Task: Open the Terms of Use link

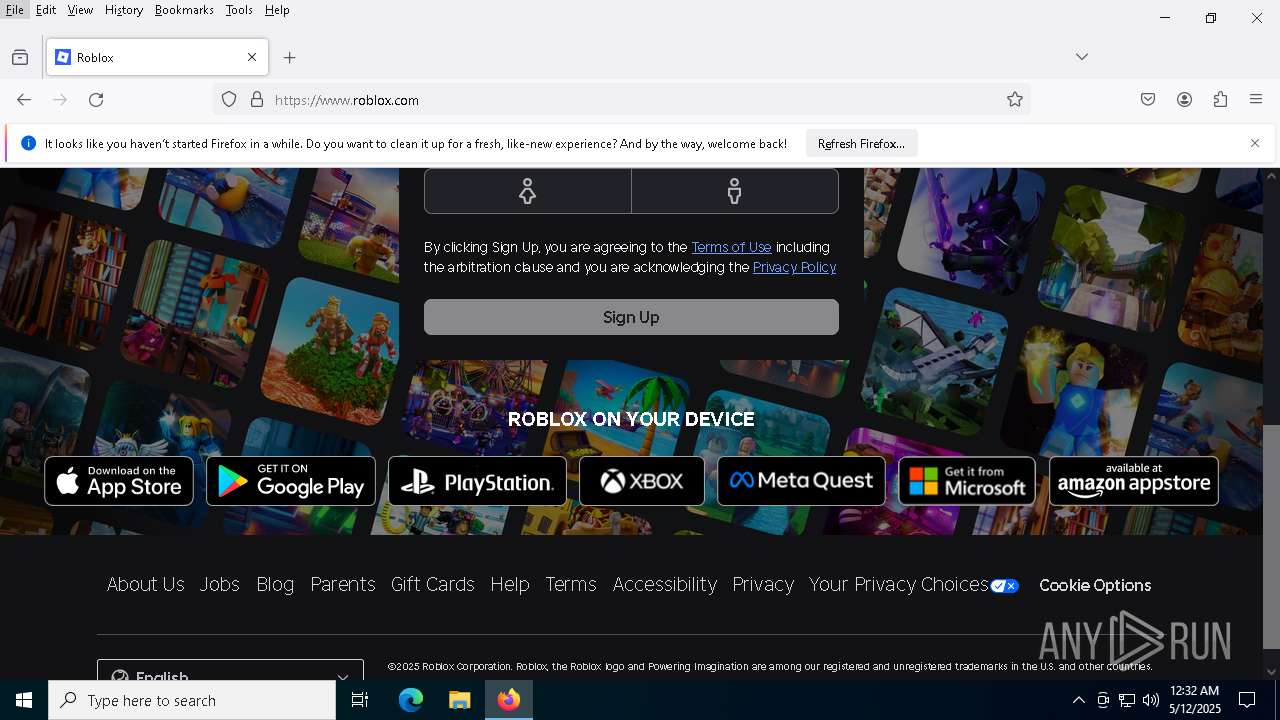Action: (731, 247)
